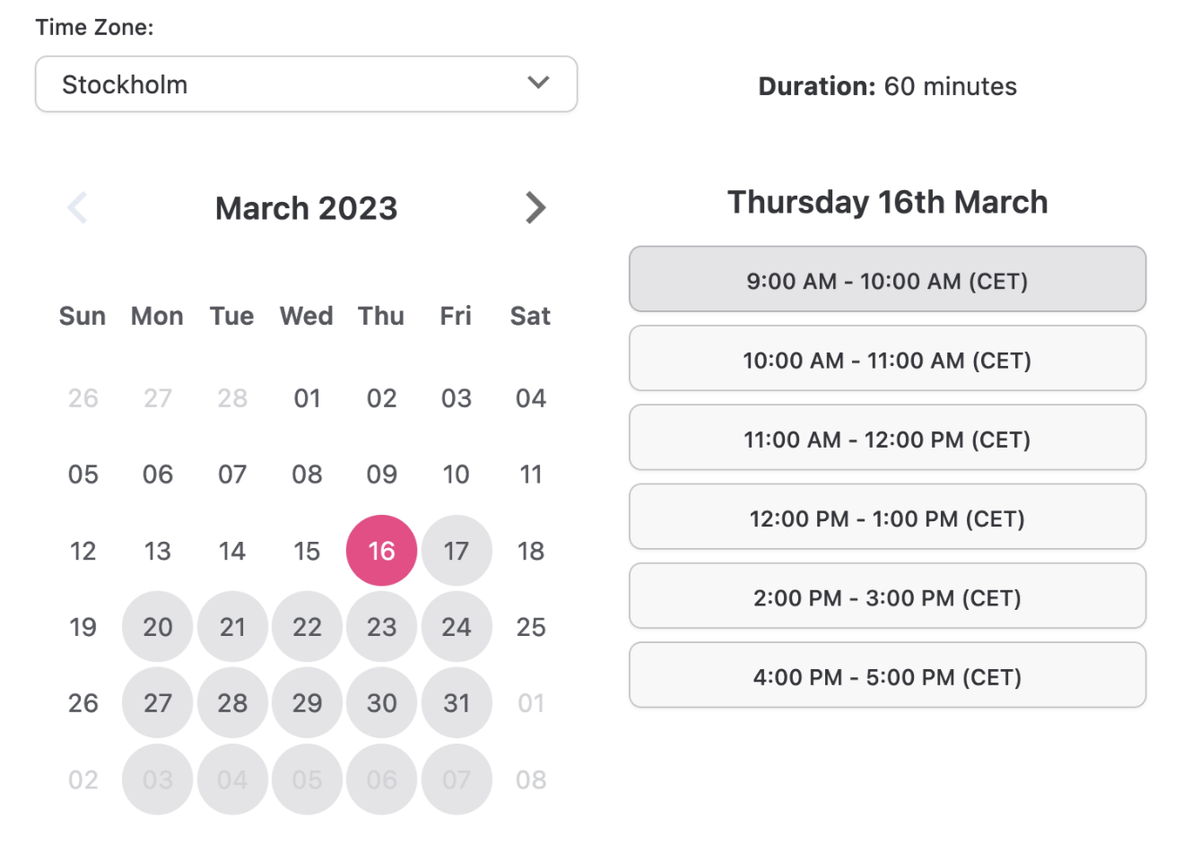Select Thursday March 23 date
1200x845 pixels.
(381, 627)
